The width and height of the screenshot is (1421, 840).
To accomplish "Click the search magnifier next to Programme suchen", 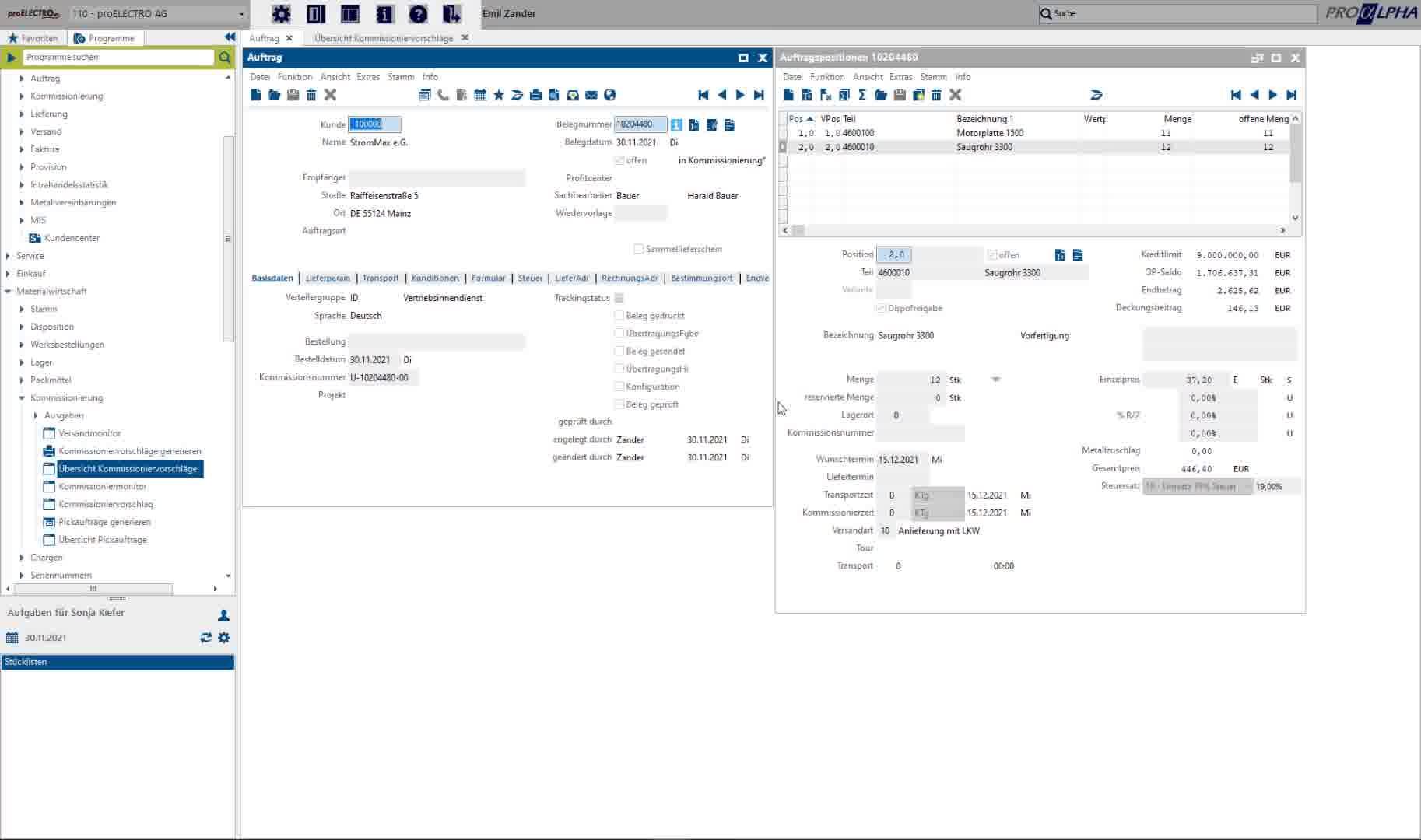I will pos(225,57).
